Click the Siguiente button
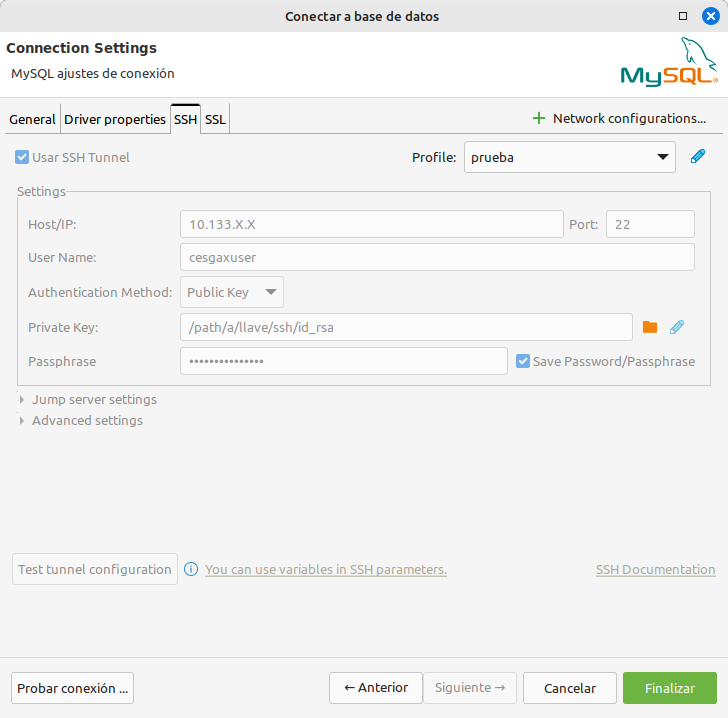 point(470,688)
